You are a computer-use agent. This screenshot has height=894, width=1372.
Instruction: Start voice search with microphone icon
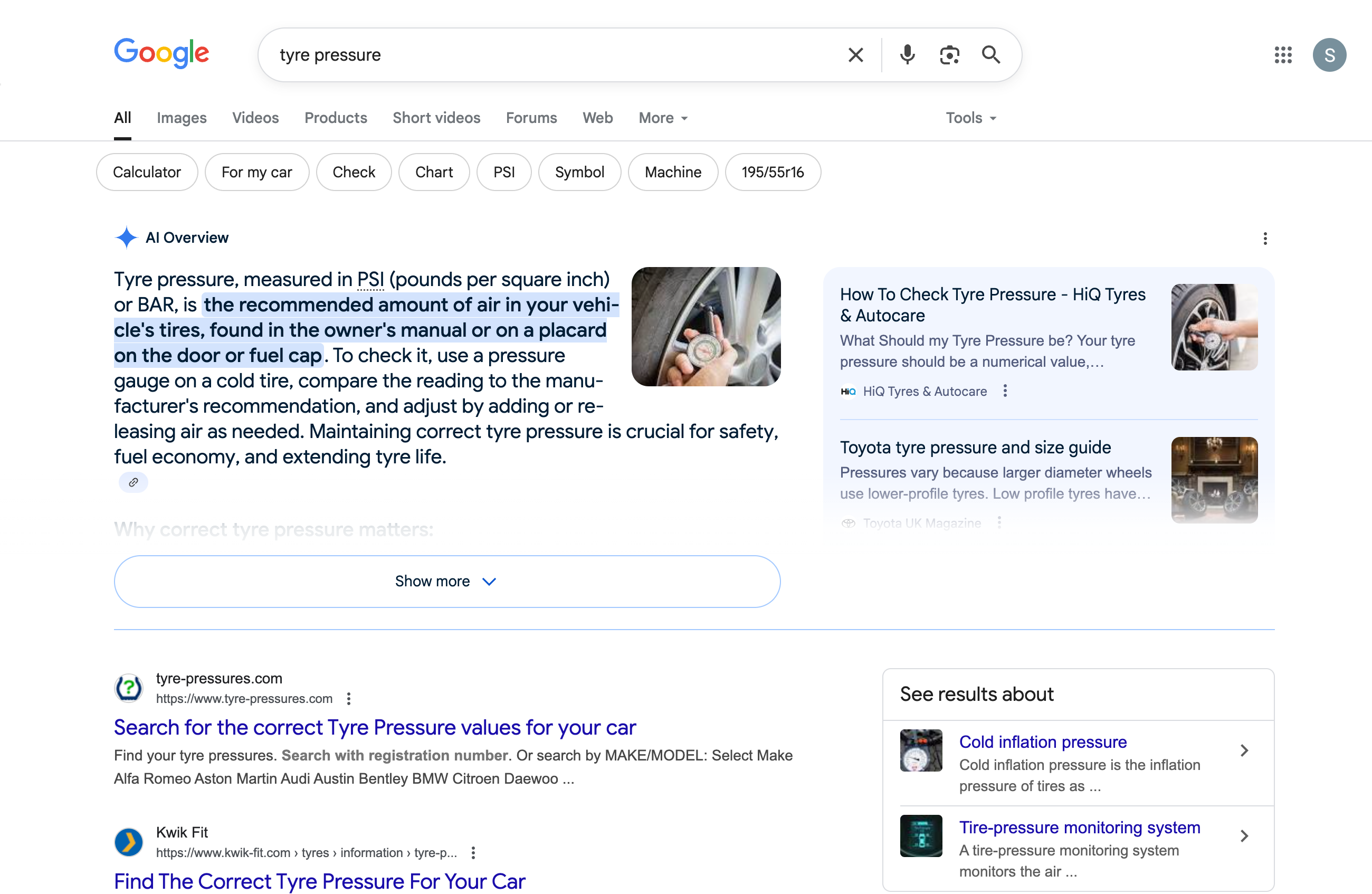[x=907, y=55]
